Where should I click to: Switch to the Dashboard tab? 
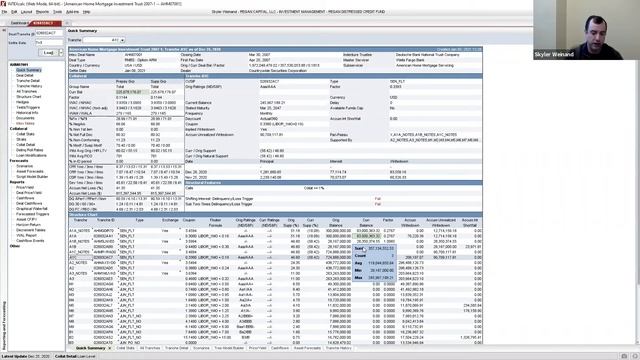tap(19, 23)
